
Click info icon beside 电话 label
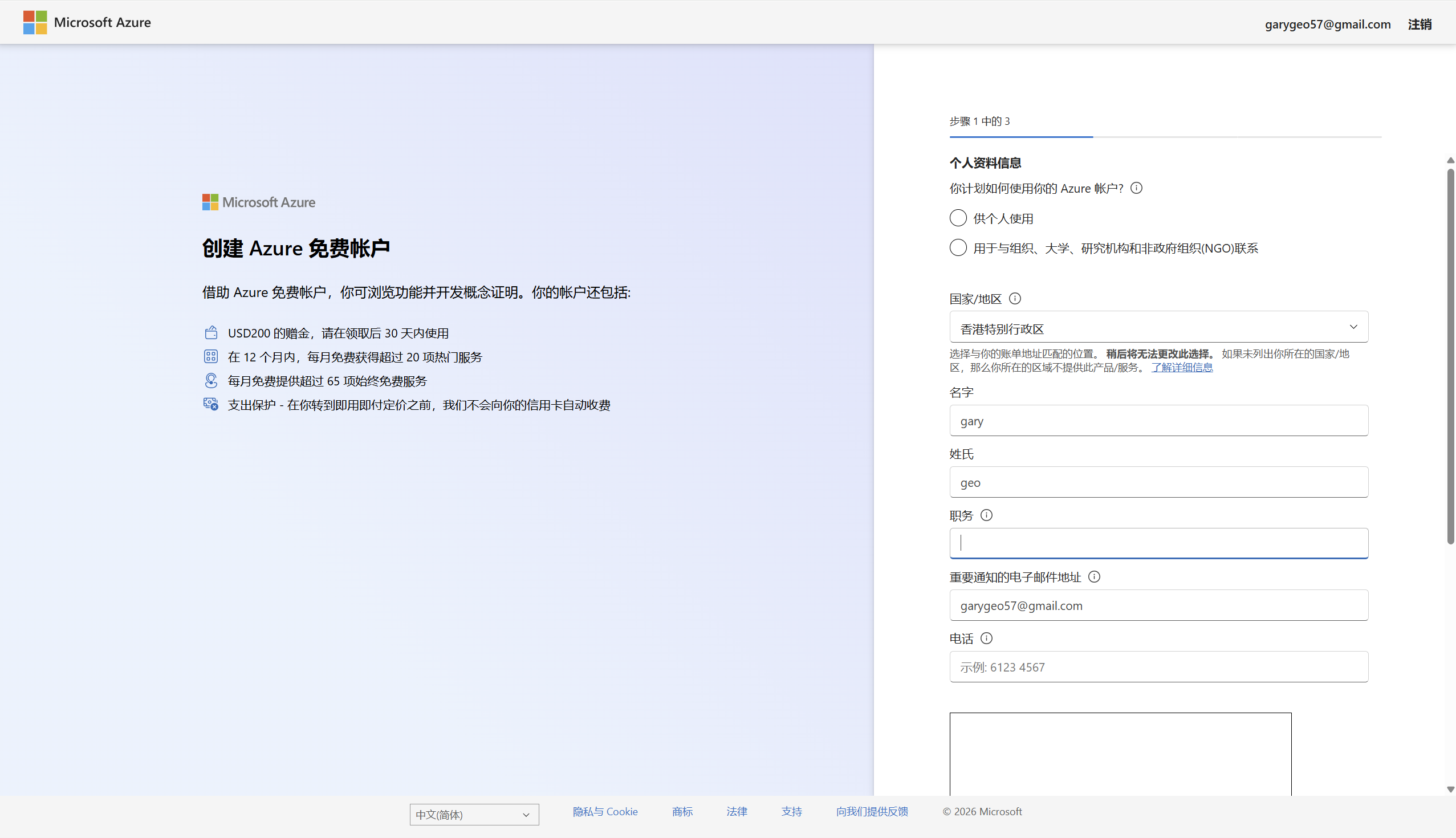click(986, 638)
